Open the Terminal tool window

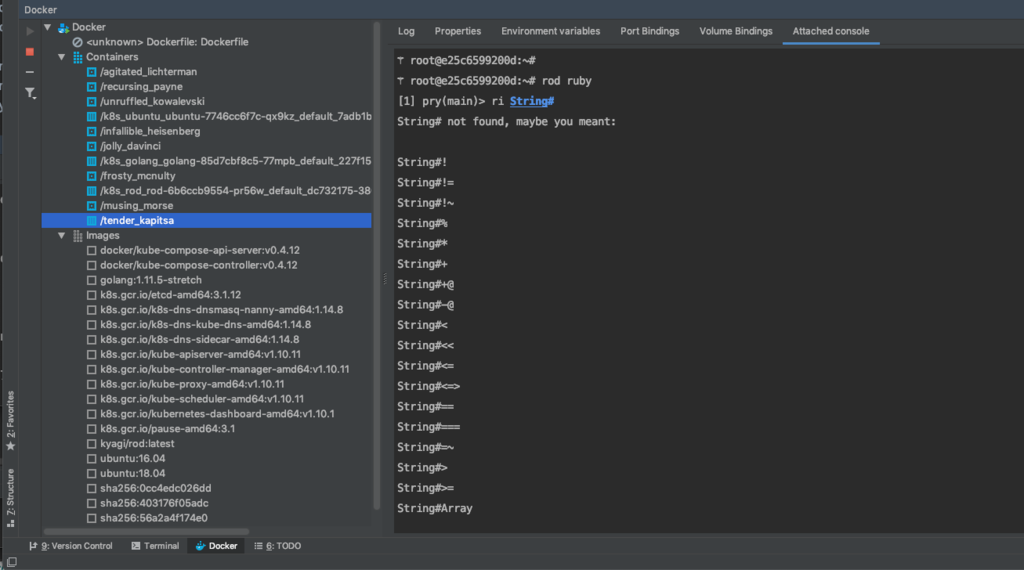[155, 546]
